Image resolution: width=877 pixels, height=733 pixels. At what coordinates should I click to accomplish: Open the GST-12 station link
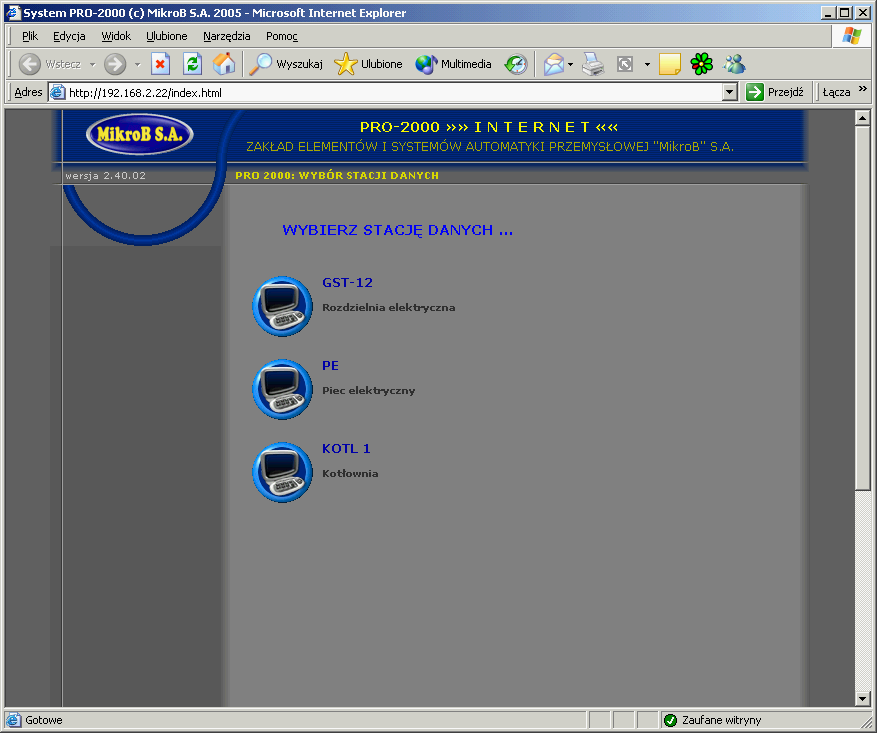pos(347,282)
